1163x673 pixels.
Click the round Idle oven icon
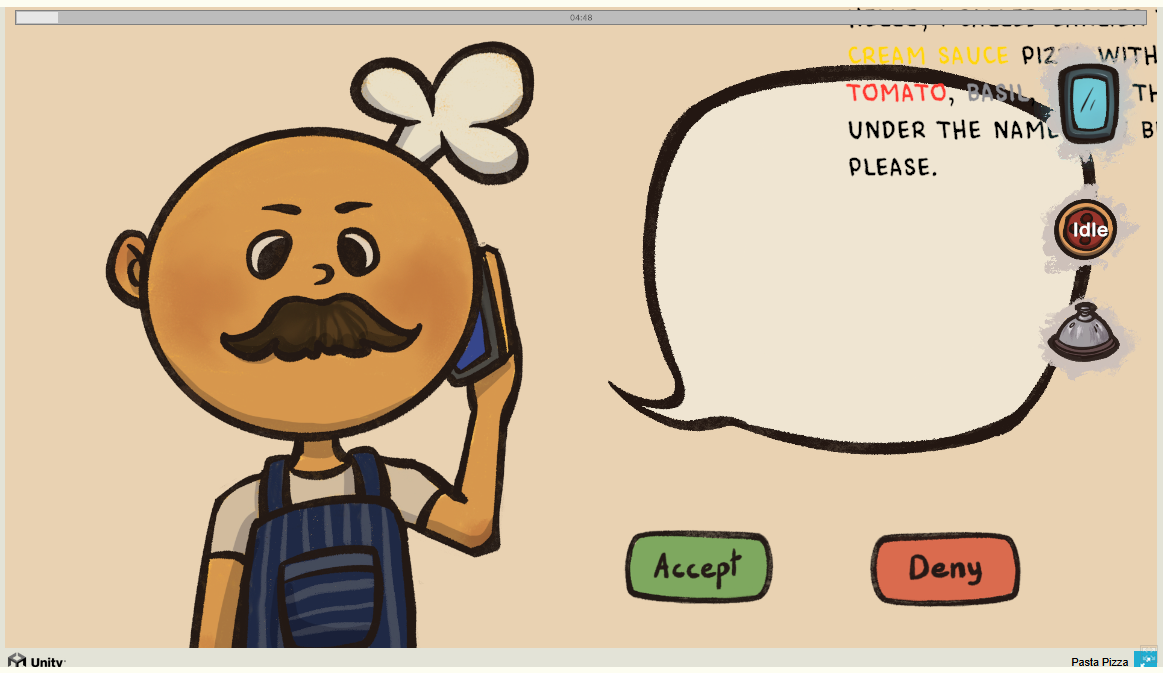pyautogui.click(x=1085, y=229)
